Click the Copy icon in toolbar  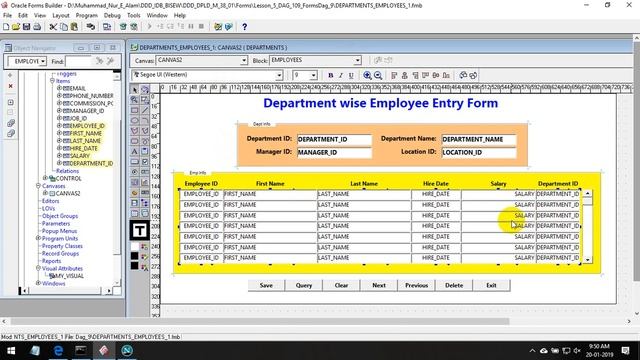pyautogui.click(x=64, y=27)
